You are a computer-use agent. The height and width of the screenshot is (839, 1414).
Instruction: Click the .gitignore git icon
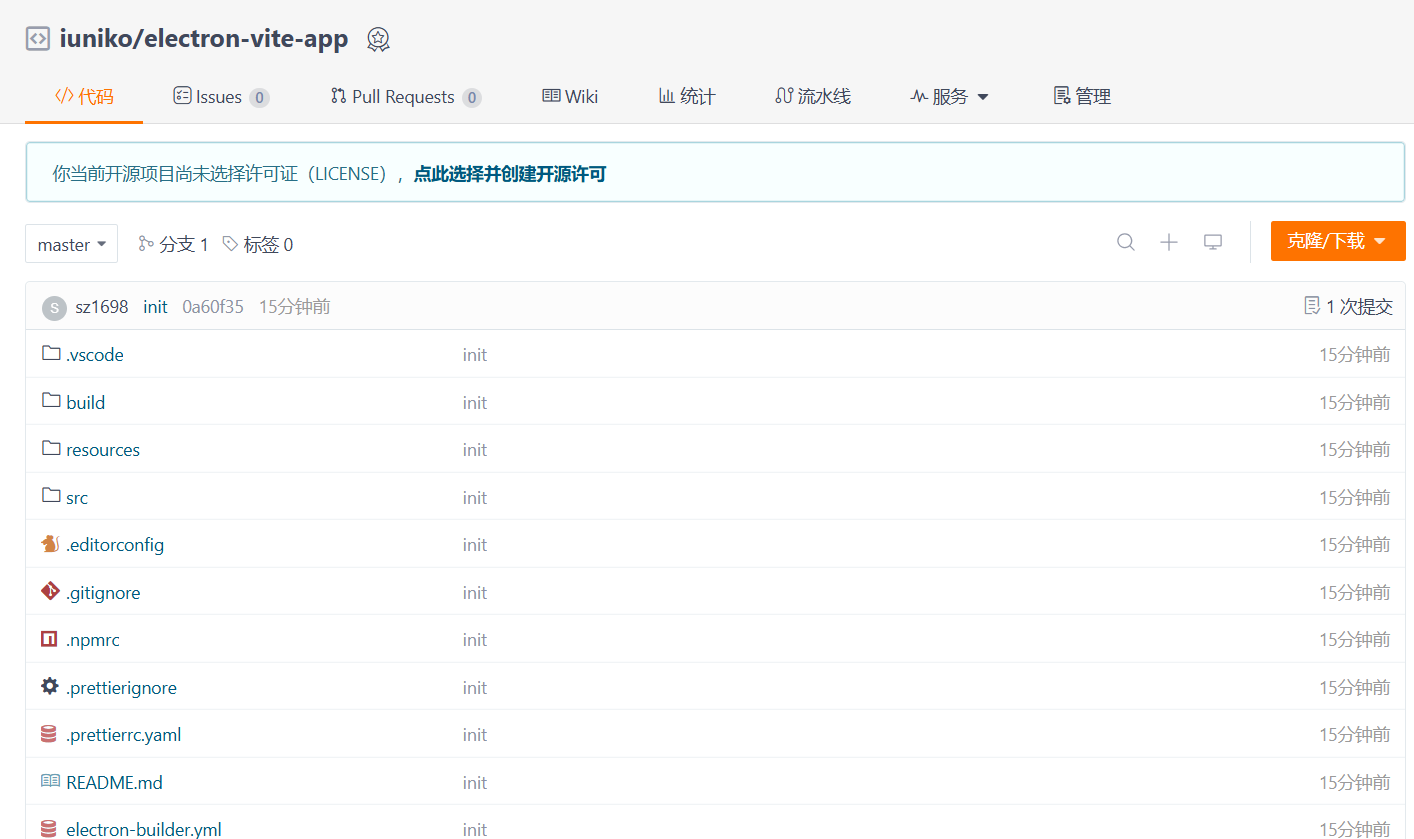(x=50, y=591)
